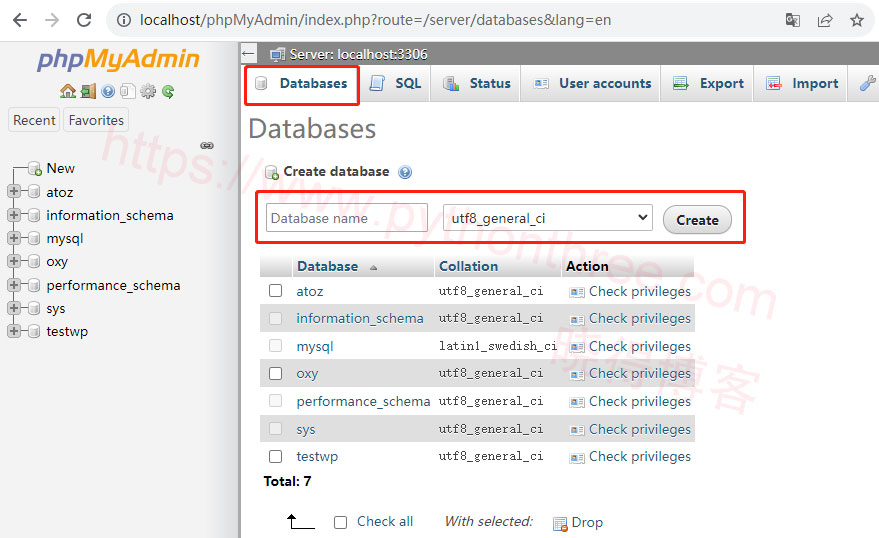Open the oxy database link in table
This screenshot has height=538, width=879.
click(307, 374)
